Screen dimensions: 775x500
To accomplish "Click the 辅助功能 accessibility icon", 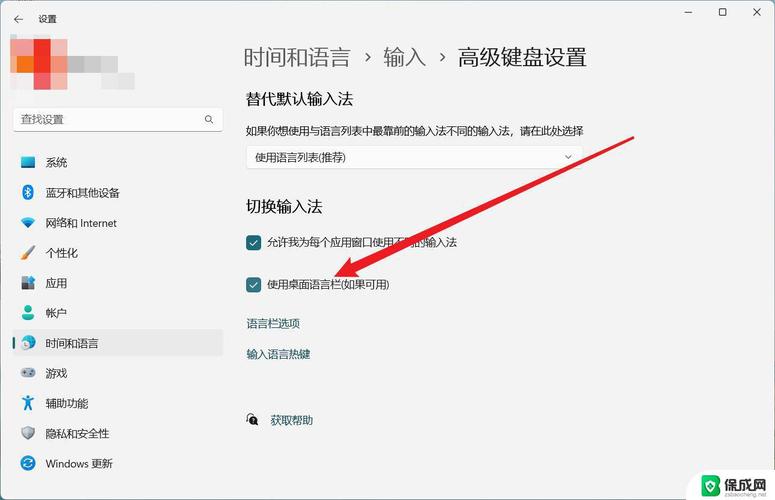I will (28, 403).
